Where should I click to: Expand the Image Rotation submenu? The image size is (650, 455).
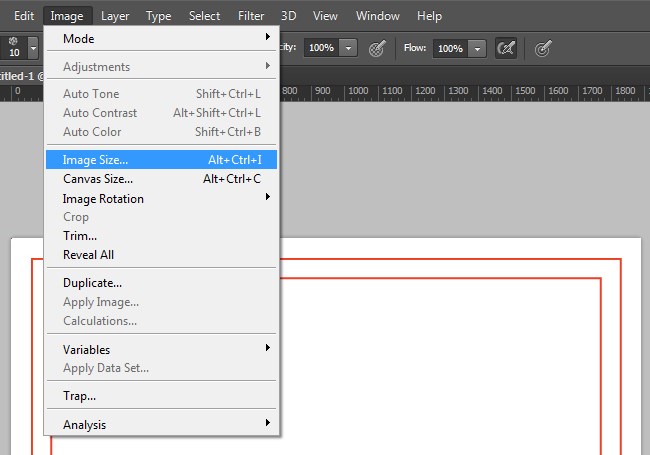[161, 198]
